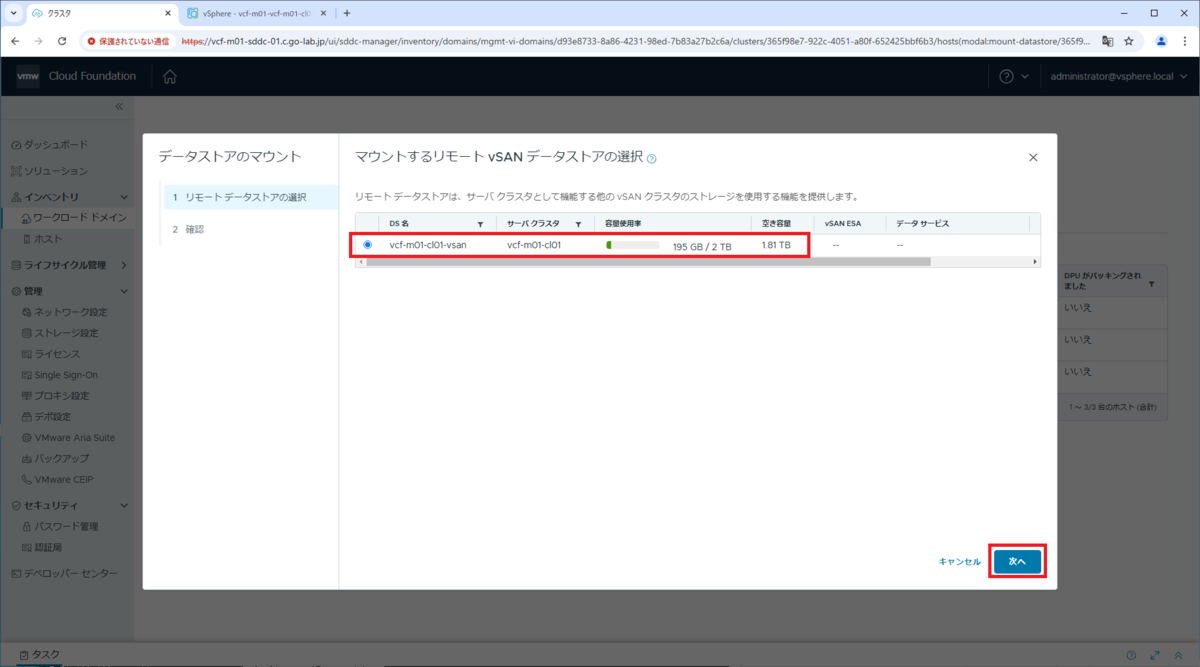Click the browser back arrow
Image resolution: width=1200 pixels, height=667 pixels.
pyautogui.click(x=16, y=41)
